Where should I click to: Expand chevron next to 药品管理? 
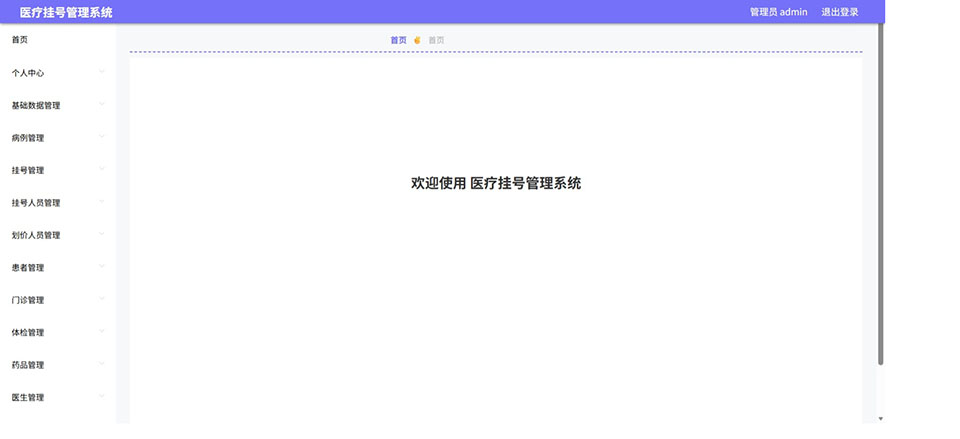coord(102,364)
